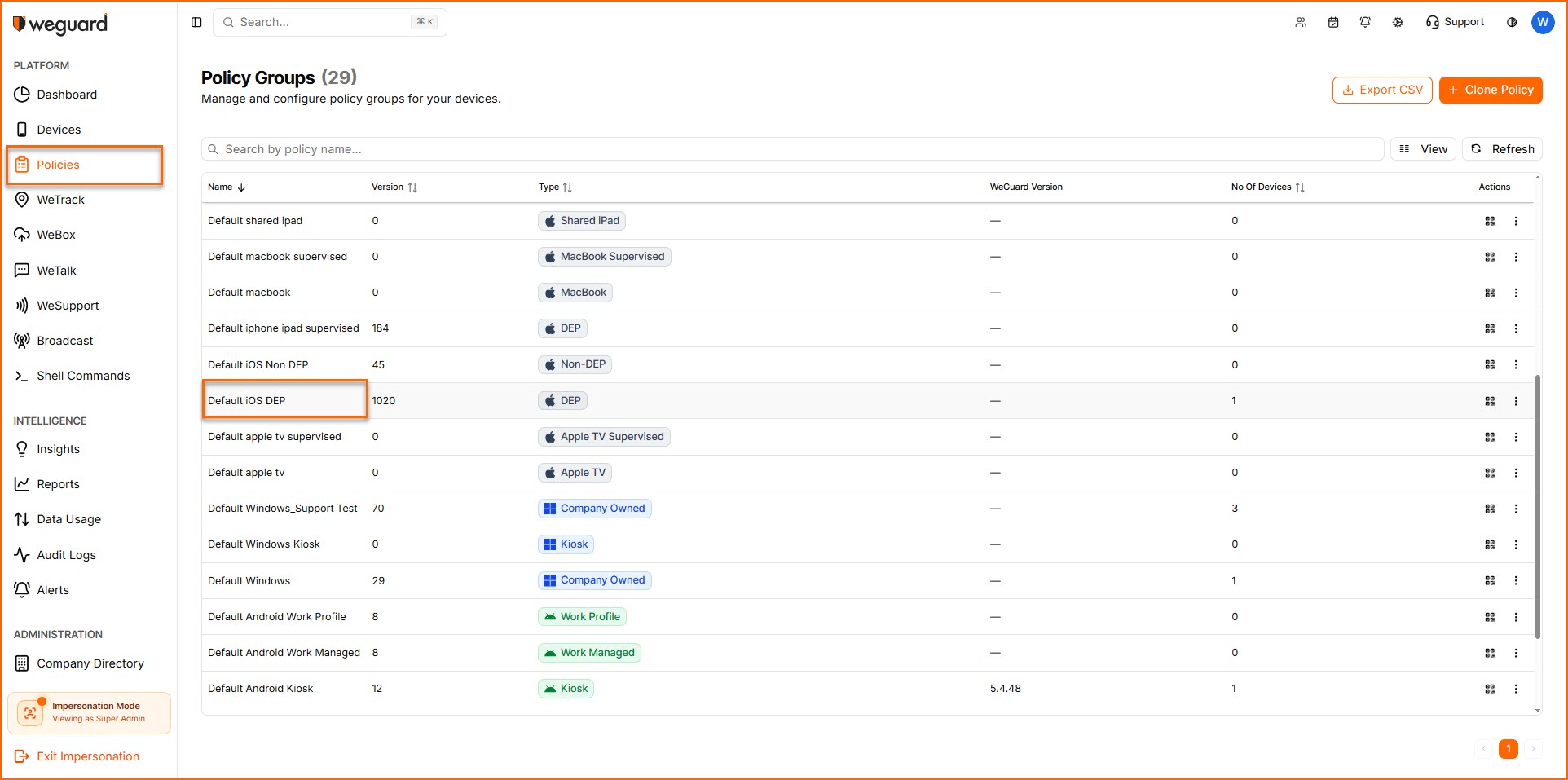The height and width of the screenshot is (780, 1568).
Task: Click the Search by policy name field
Action: click(x=791, y=149)
